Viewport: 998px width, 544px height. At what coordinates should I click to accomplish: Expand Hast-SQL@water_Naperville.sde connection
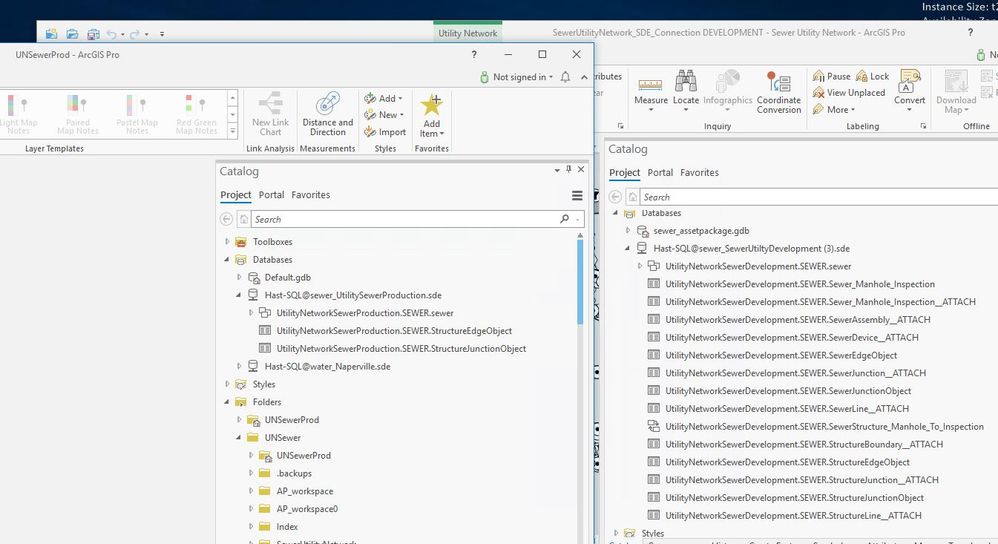point(239,366)
